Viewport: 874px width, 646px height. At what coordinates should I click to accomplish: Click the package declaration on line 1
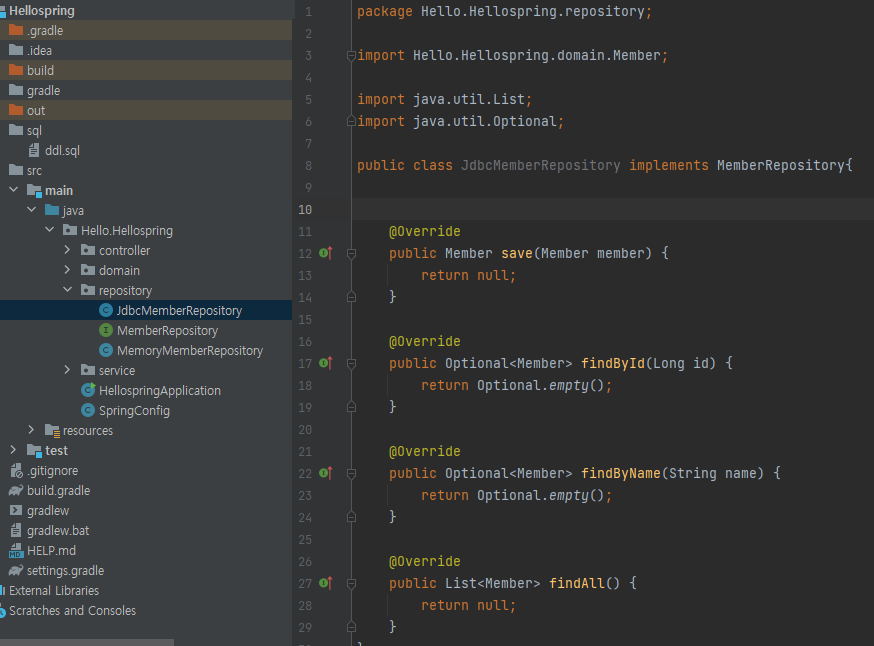pyautogui.click(x=504, y=12)
